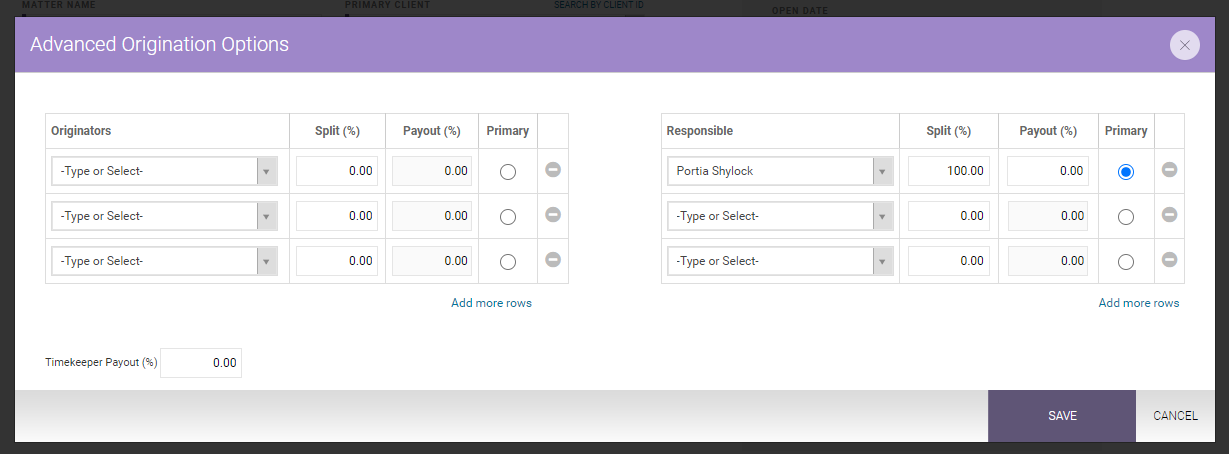Edit Portia Shylock Payout percentage field
Image resolution: width=1229 pixels, height=454 pixels.
click(1048, 171)
